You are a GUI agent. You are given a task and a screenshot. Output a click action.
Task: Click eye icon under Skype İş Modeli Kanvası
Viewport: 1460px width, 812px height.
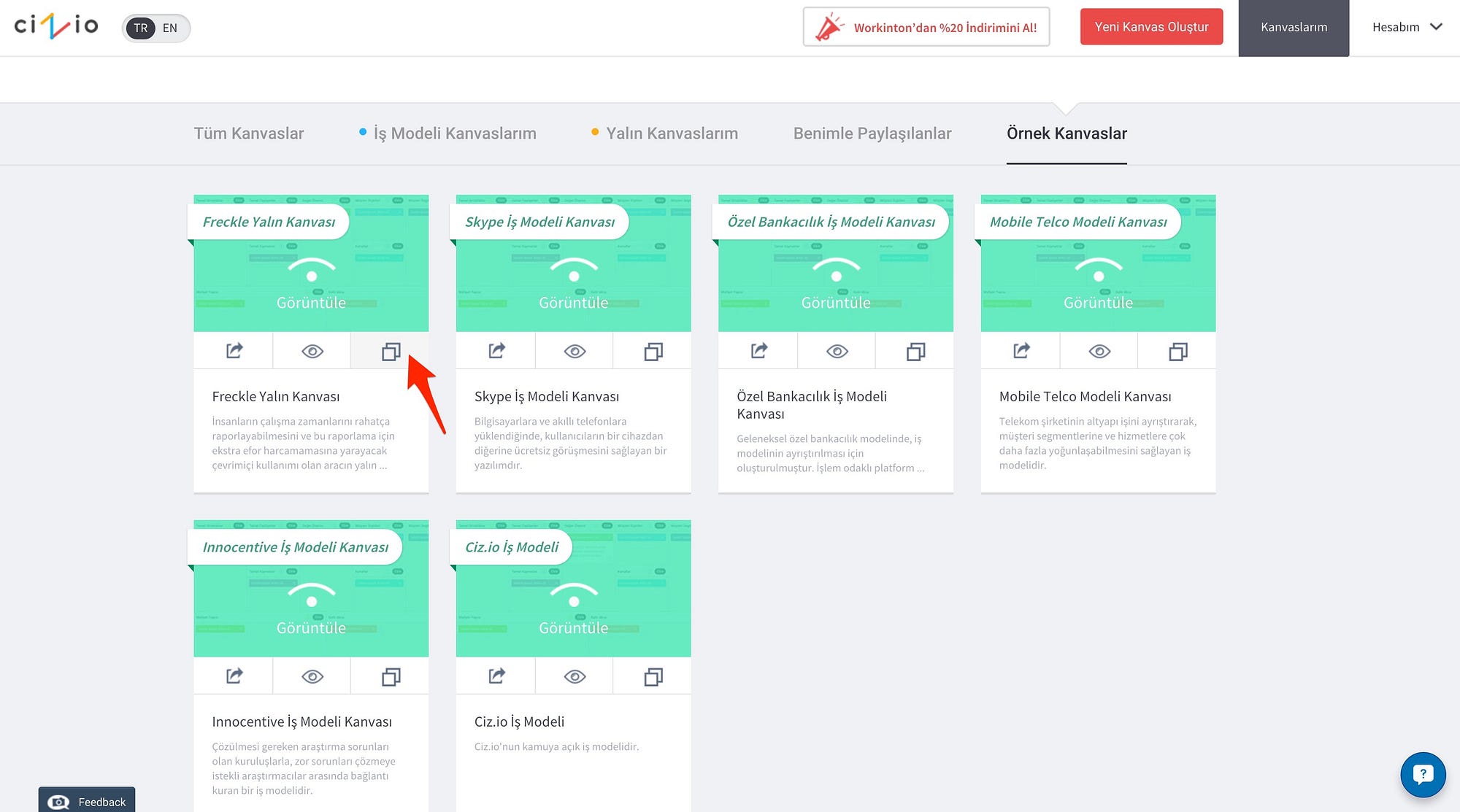[575, 351]
